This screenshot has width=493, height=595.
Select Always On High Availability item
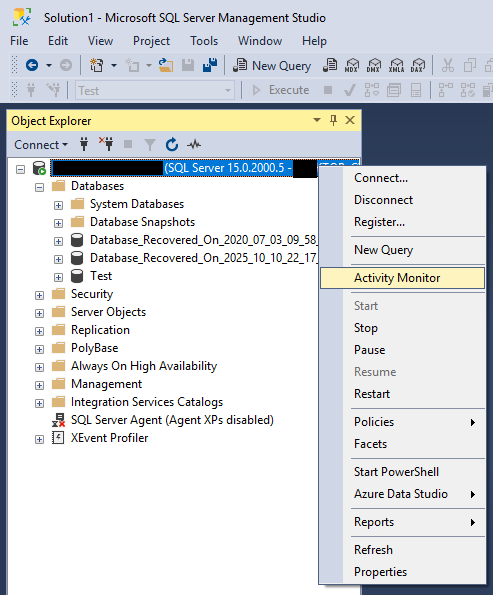click(144, 366)
